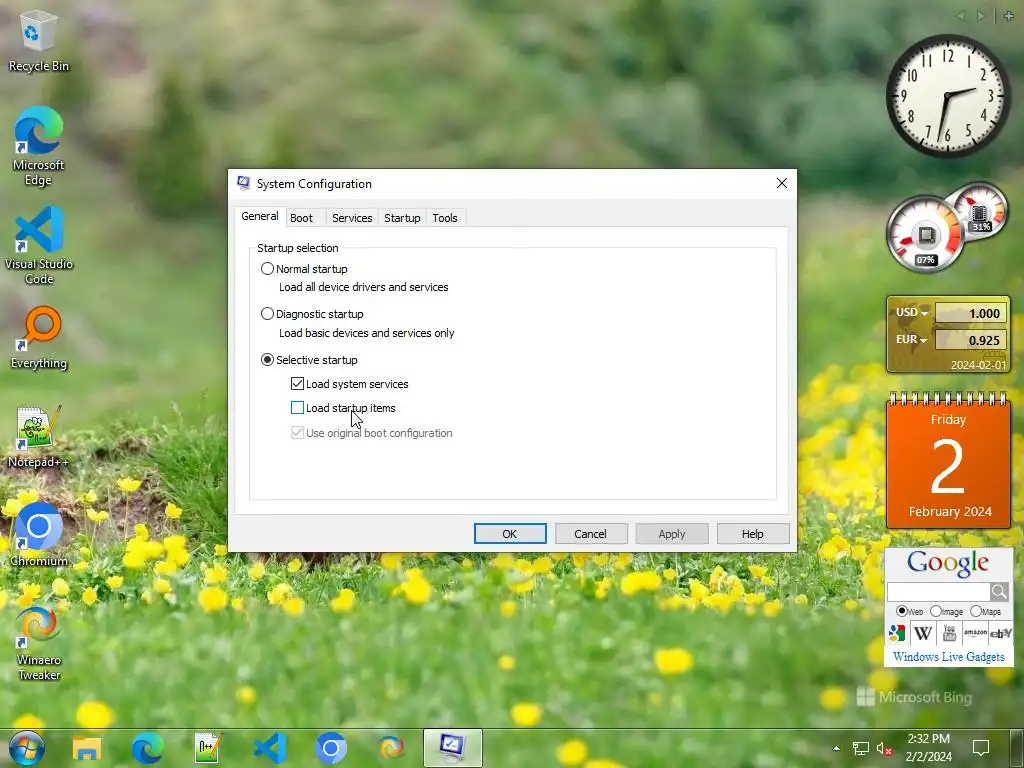Check Load startup items checkbox

[x=297, y=408]
